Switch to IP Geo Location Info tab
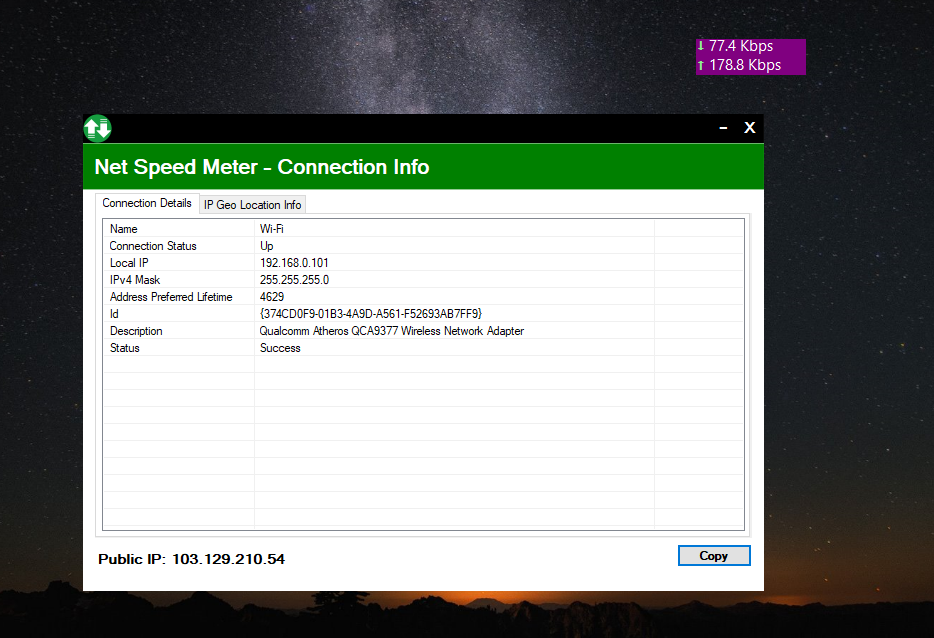The width and height of the screenshot is (934, 638). click(252, 205)
